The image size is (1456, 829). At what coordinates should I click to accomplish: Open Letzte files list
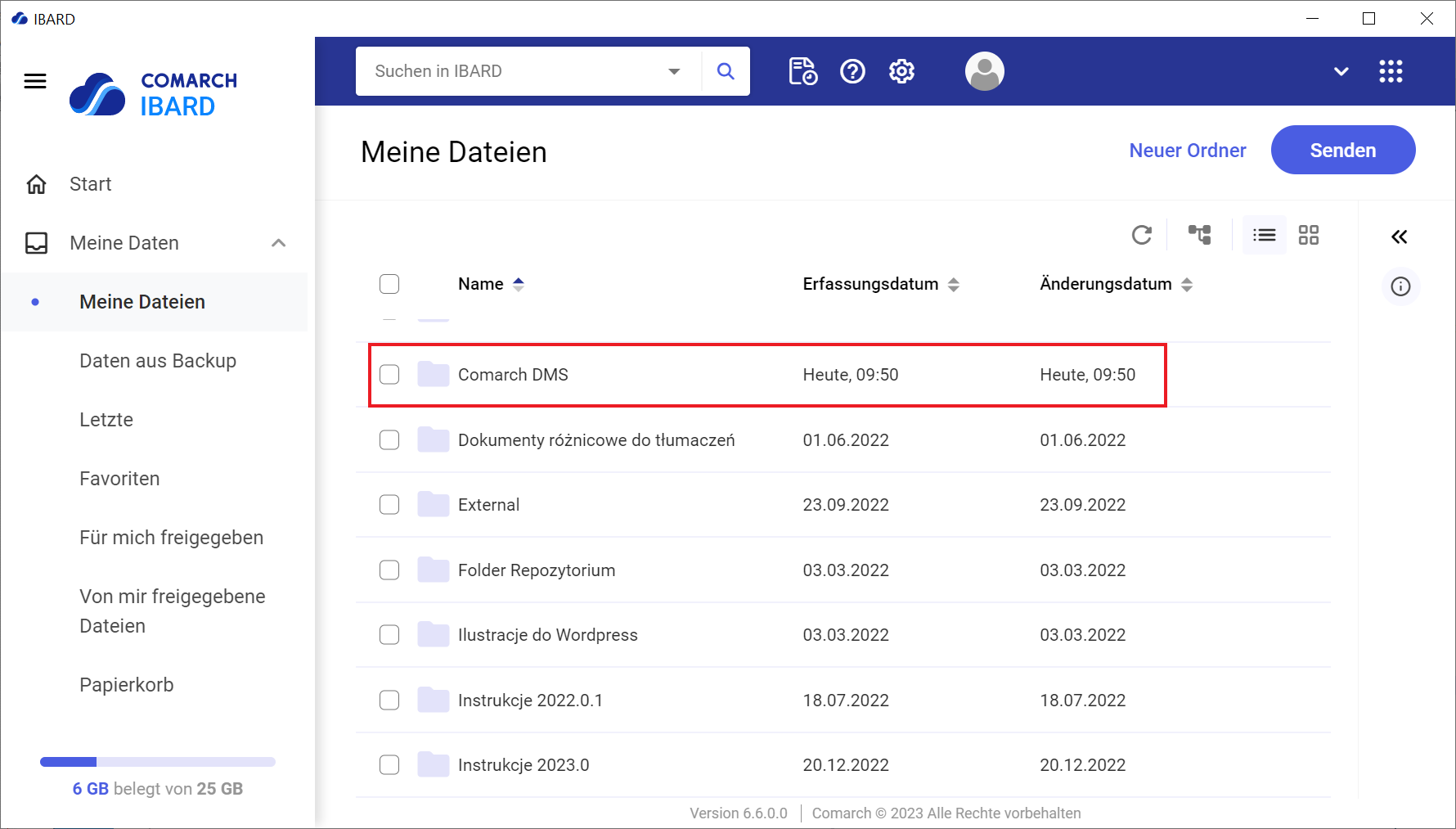coord(106,420)
